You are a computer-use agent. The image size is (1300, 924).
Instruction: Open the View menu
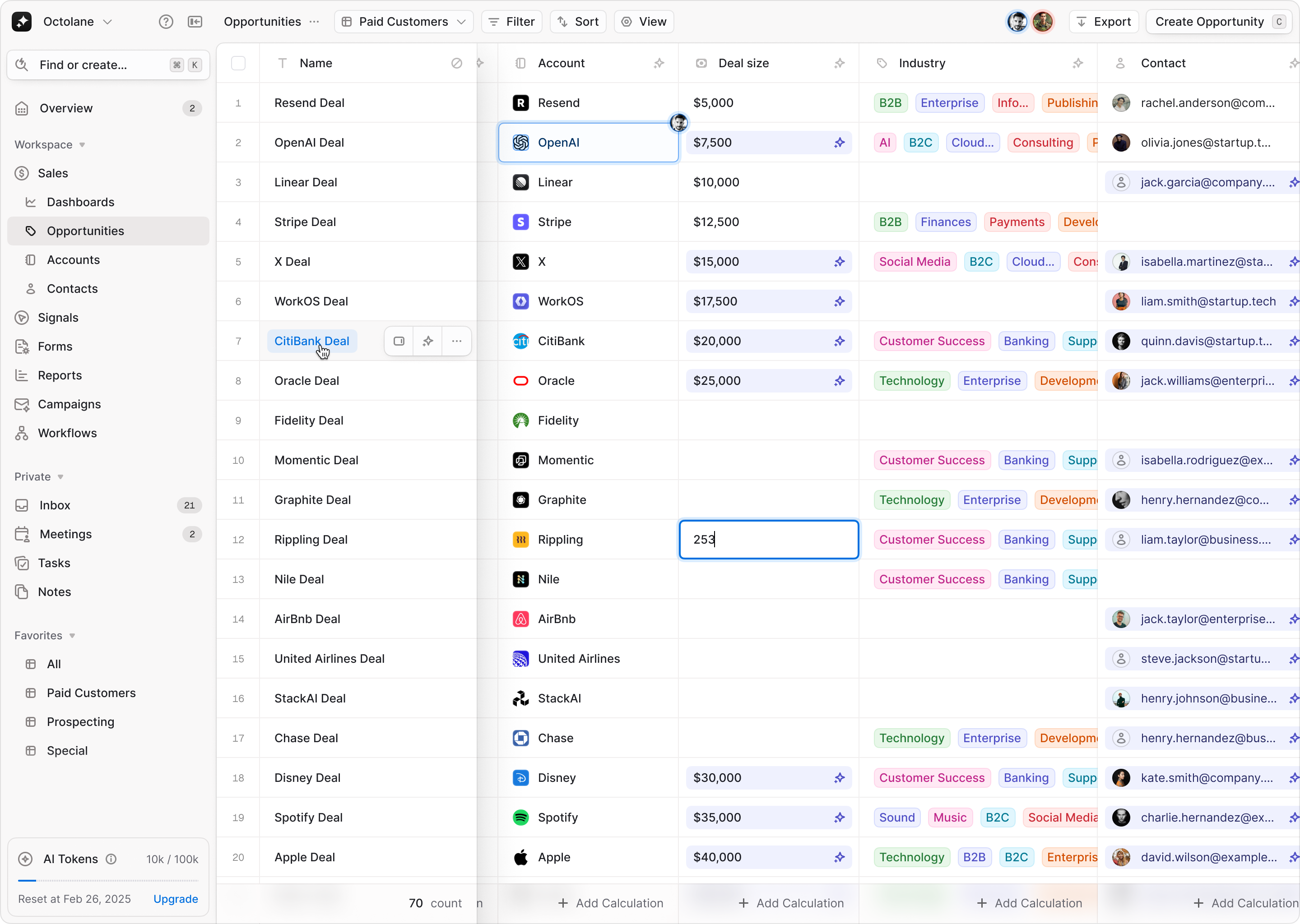(x=644, y=22)
